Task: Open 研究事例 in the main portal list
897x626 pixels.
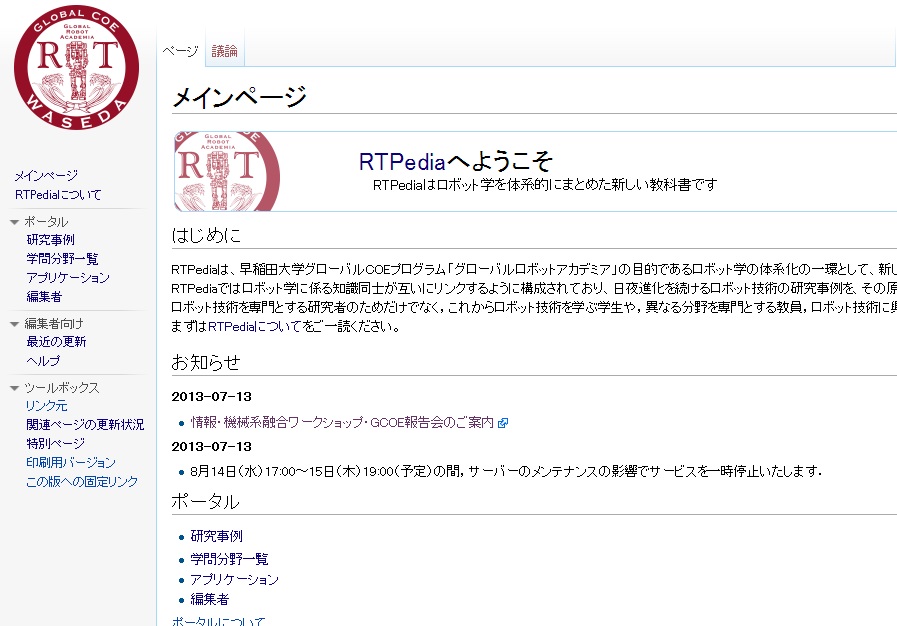Action: (x=217, y=536)
